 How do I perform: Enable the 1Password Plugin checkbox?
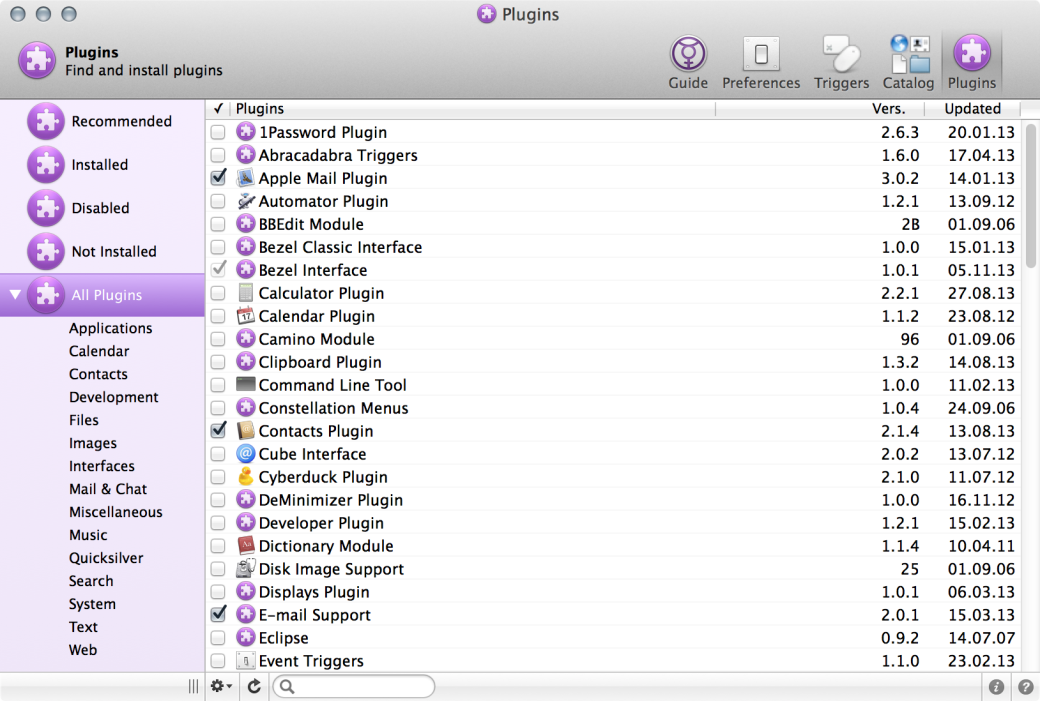(x=218, y=132)
